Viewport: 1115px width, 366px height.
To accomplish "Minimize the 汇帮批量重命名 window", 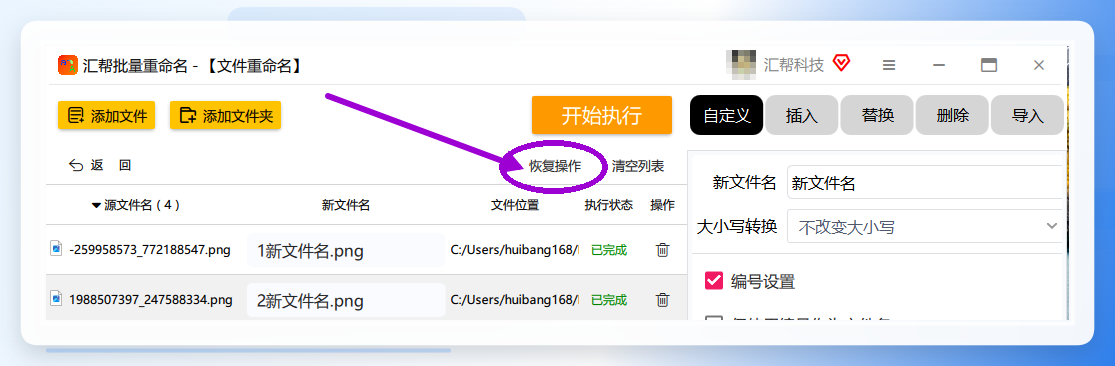I will (x=939, y=65).
